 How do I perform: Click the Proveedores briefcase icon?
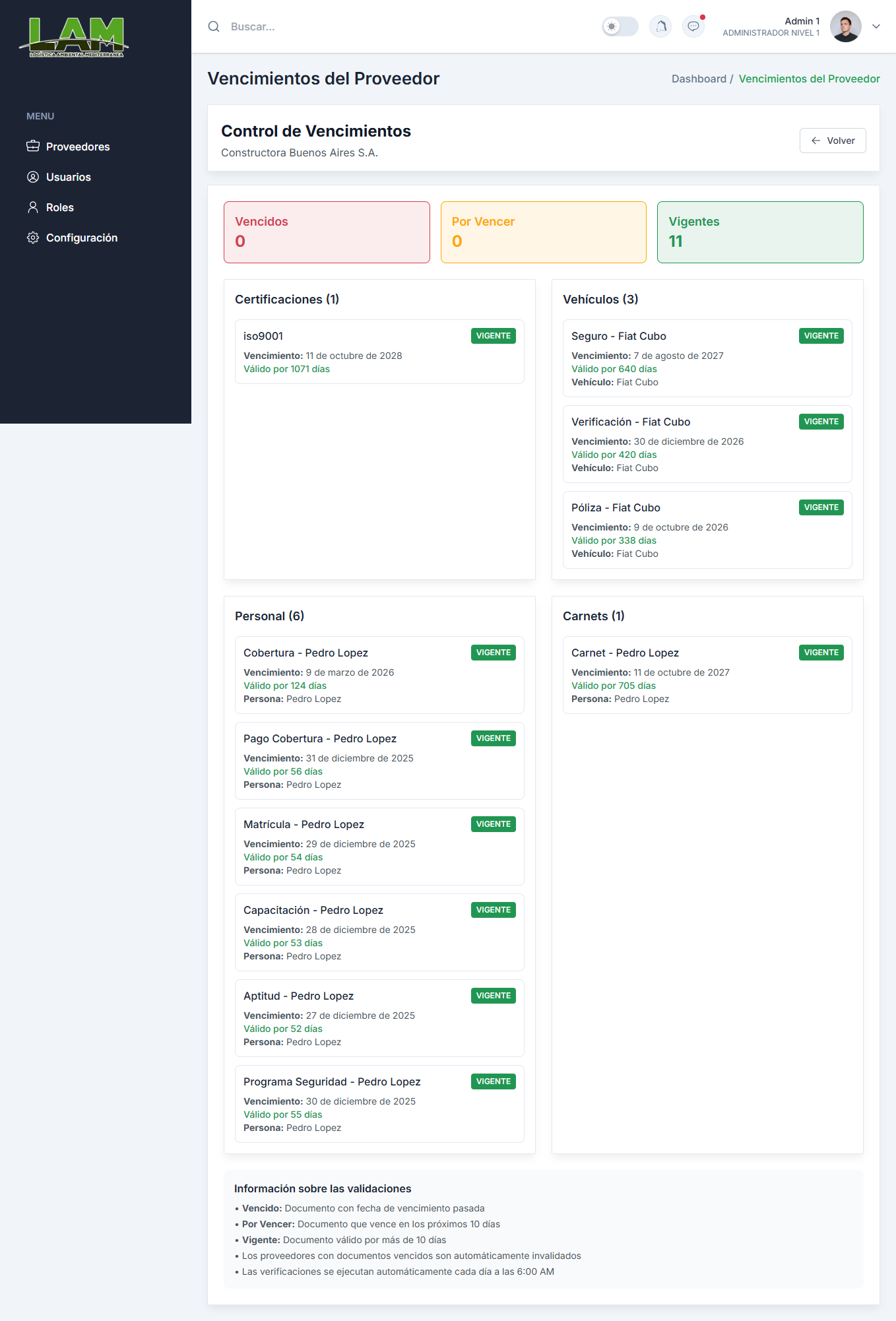pos(33,146)
